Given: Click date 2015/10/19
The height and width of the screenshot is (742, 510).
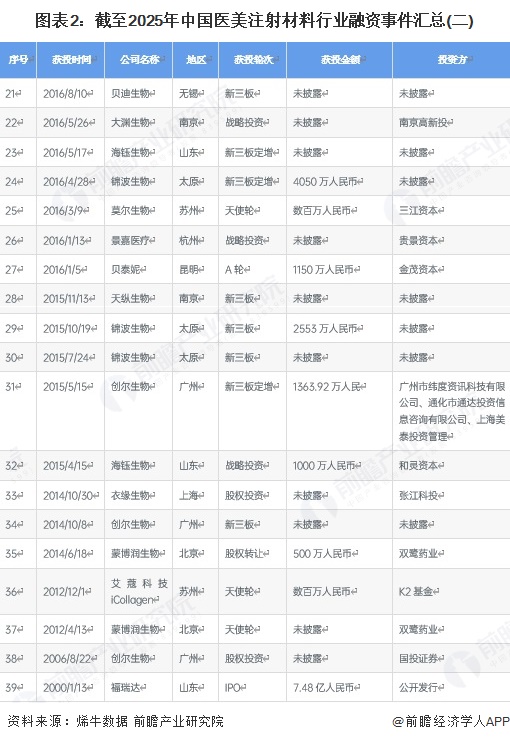Looking at the screenshot, I should tap(70, 328).
